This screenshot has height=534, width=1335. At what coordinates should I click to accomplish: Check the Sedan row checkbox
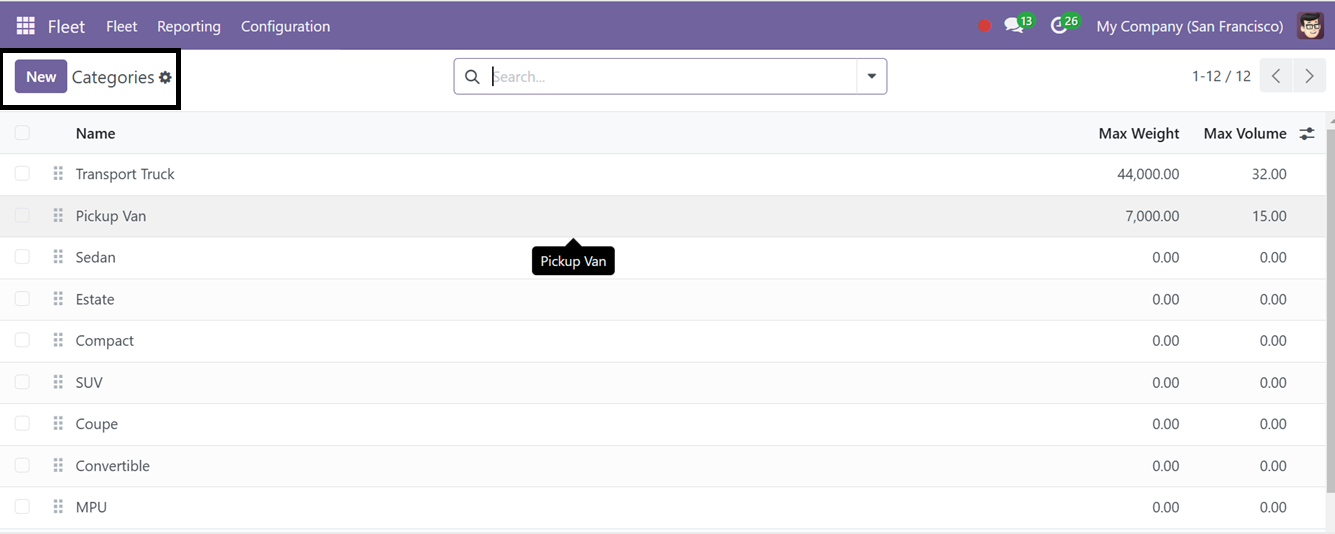click(22, 257)
